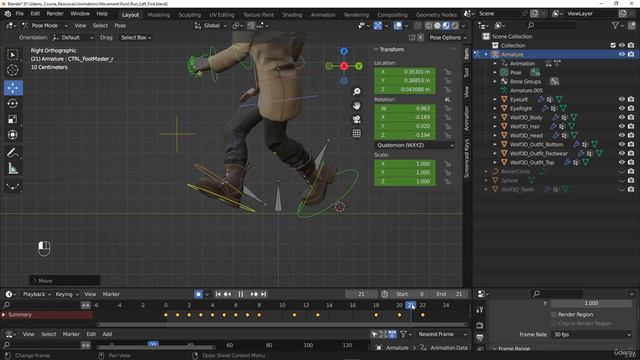This screenshot has width=640, height=360.
Task: Click the blue Z axis gizmo ball
Action: click(x=344, y=51)
